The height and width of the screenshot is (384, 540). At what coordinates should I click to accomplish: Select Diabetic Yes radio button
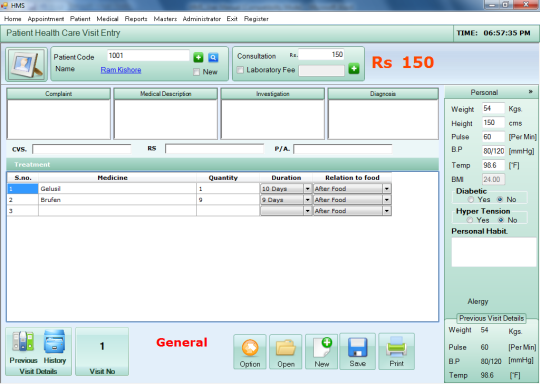pyautogui.click(x=470, y=199)
